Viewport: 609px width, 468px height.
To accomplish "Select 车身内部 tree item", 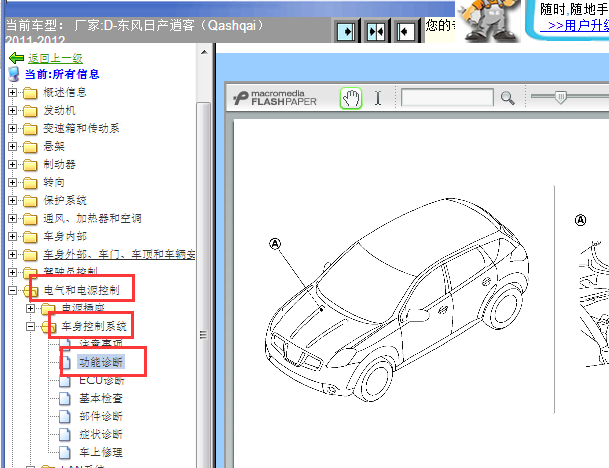I will coord(64,236).
